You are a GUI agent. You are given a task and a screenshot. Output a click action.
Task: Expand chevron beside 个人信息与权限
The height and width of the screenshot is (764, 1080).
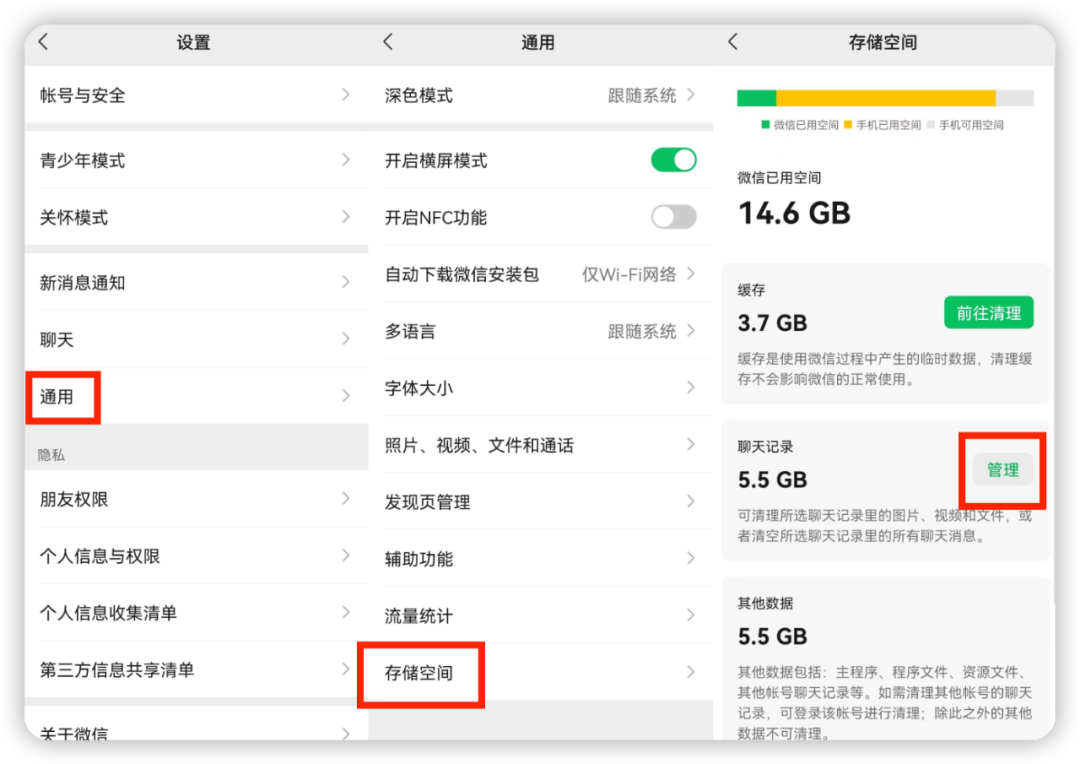346,555
